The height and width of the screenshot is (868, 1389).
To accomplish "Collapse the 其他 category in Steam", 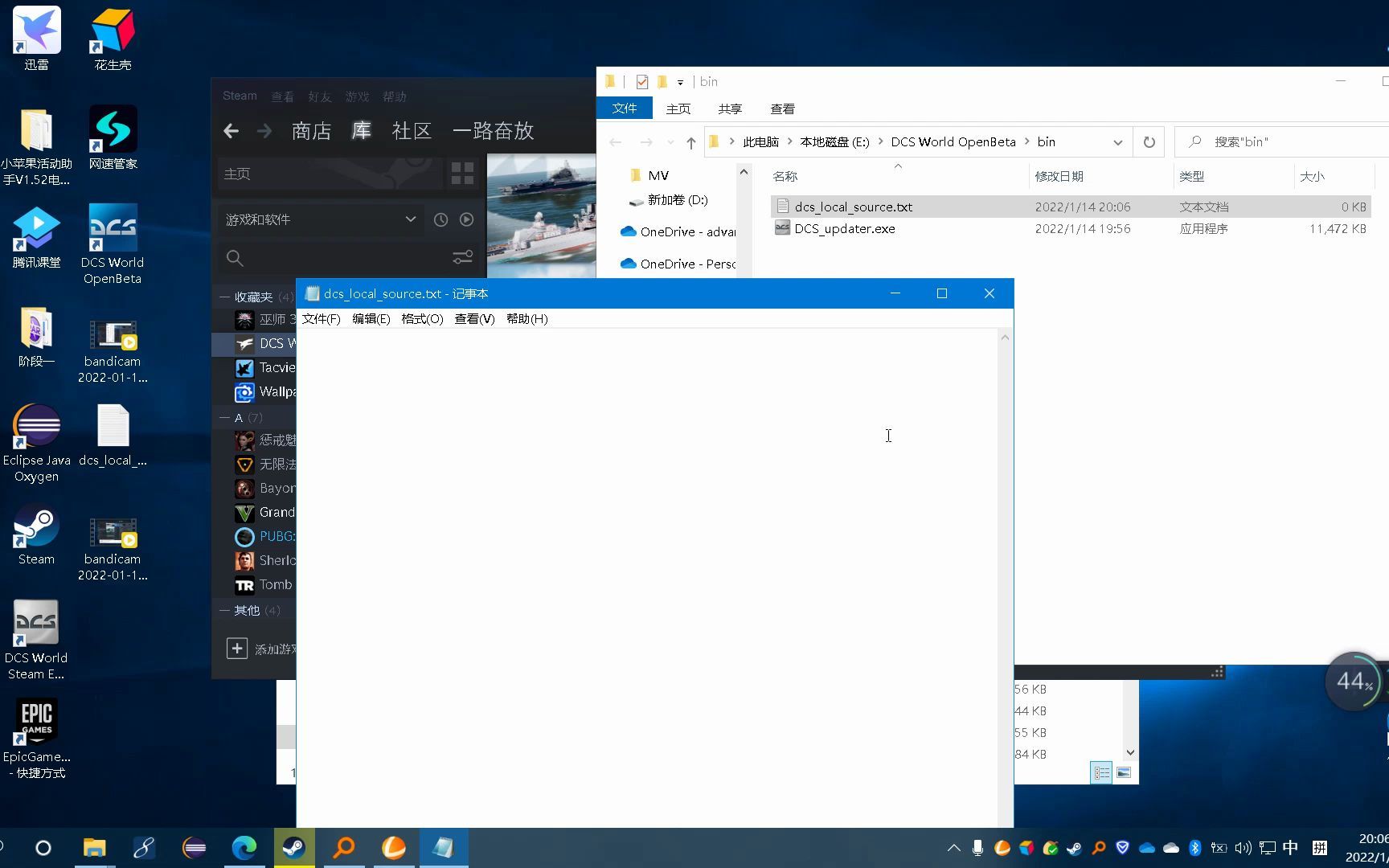I will 225,611.
